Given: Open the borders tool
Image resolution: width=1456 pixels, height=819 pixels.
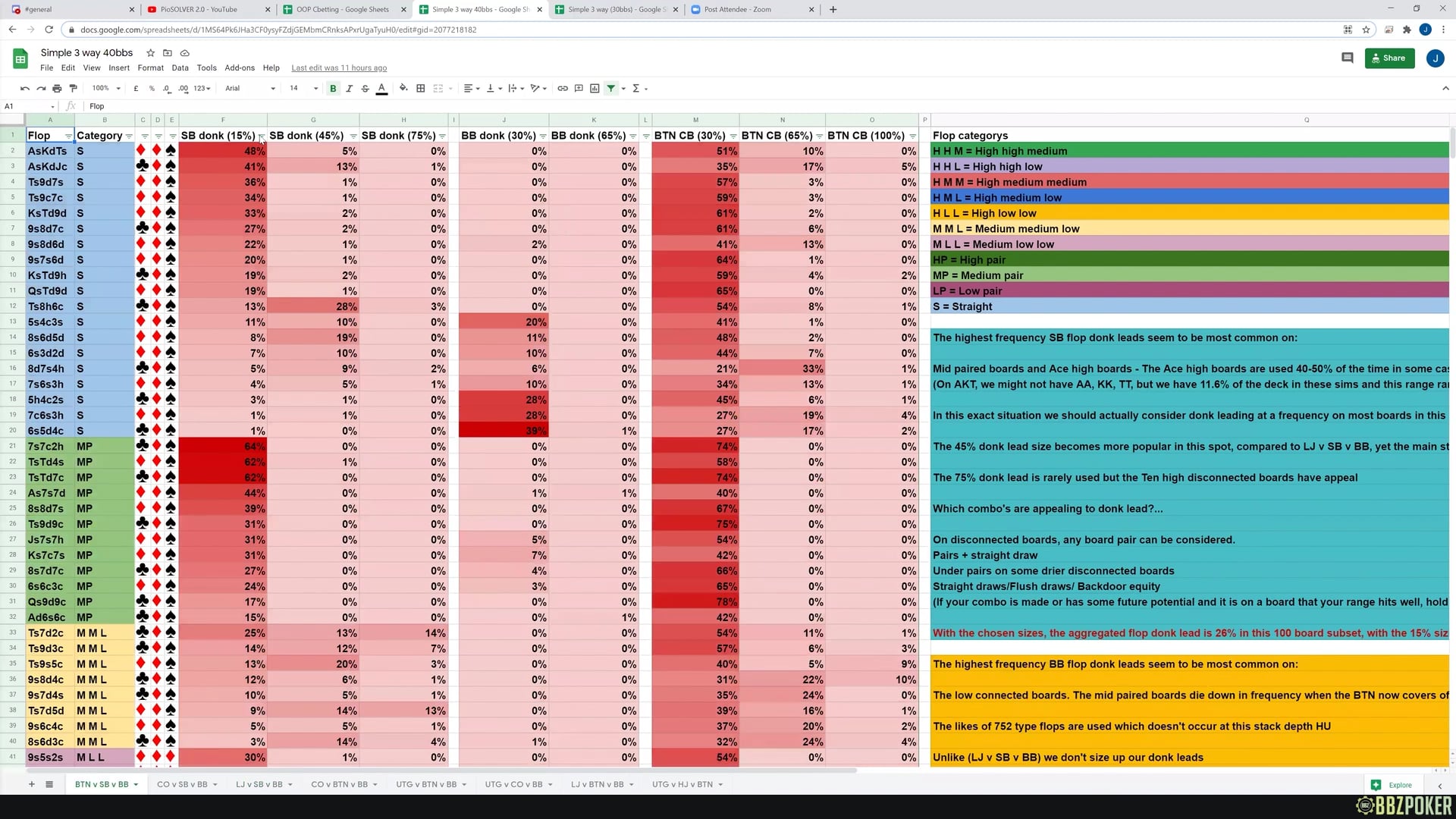Looking at the screenshot, I should [x=421, y=89].
